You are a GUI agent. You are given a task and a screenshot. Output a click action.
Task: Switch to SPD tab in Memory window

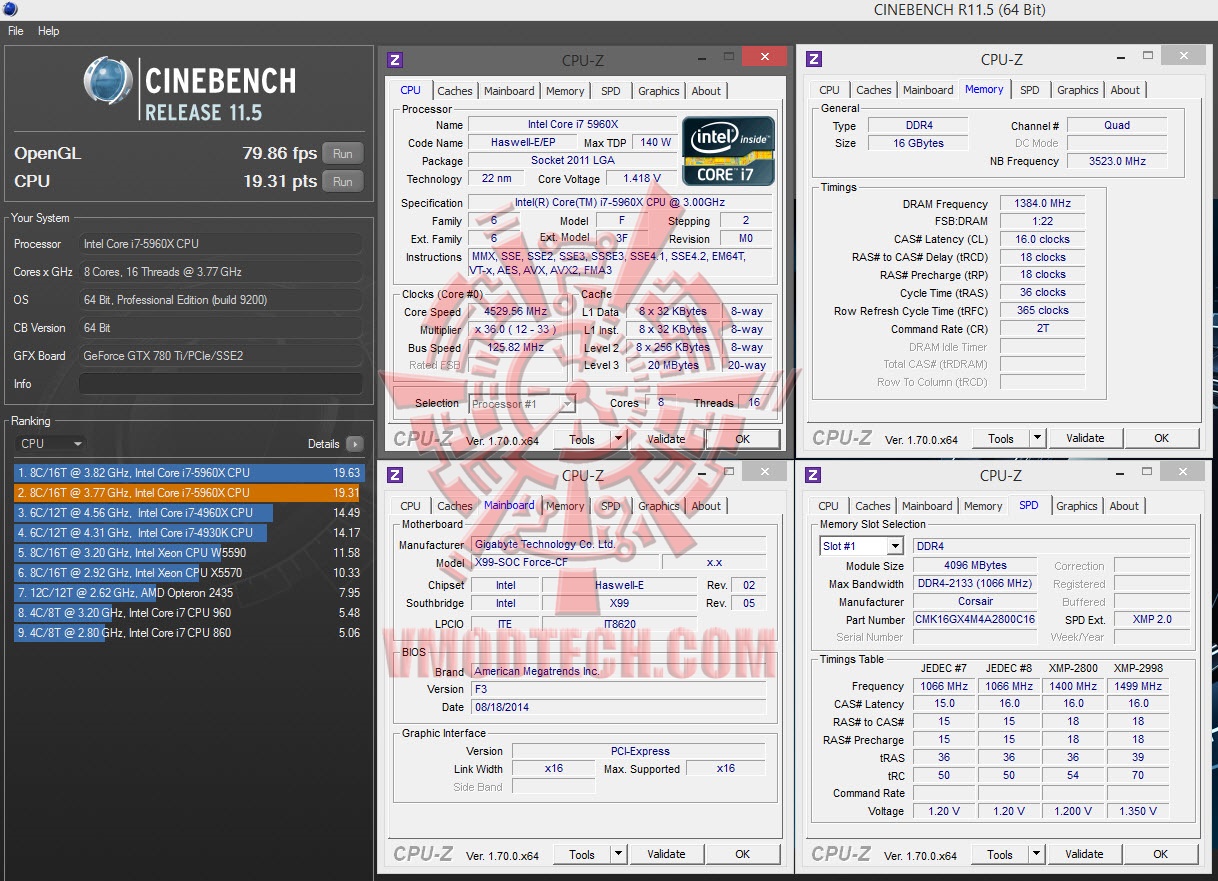coord(1029,90)
